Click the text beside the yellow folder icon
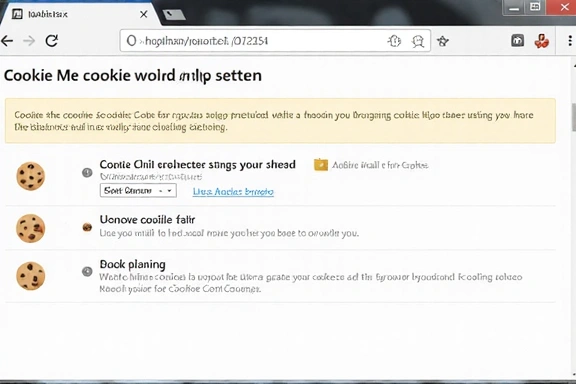The height and width of the screenshot is (384, 576). (x=380, y=165)
